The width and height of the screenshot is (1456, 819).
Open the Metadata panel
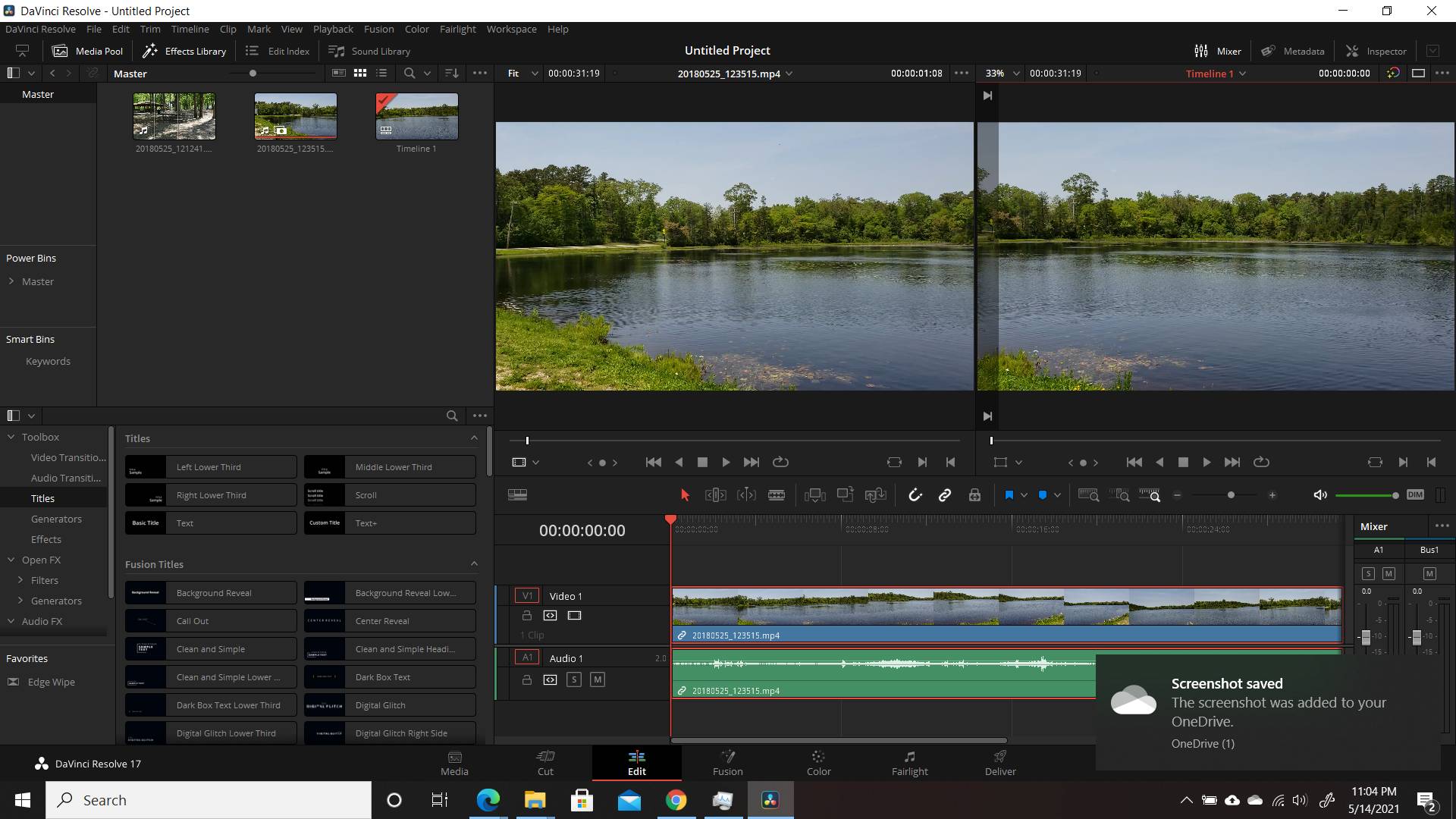(1293, 51)
